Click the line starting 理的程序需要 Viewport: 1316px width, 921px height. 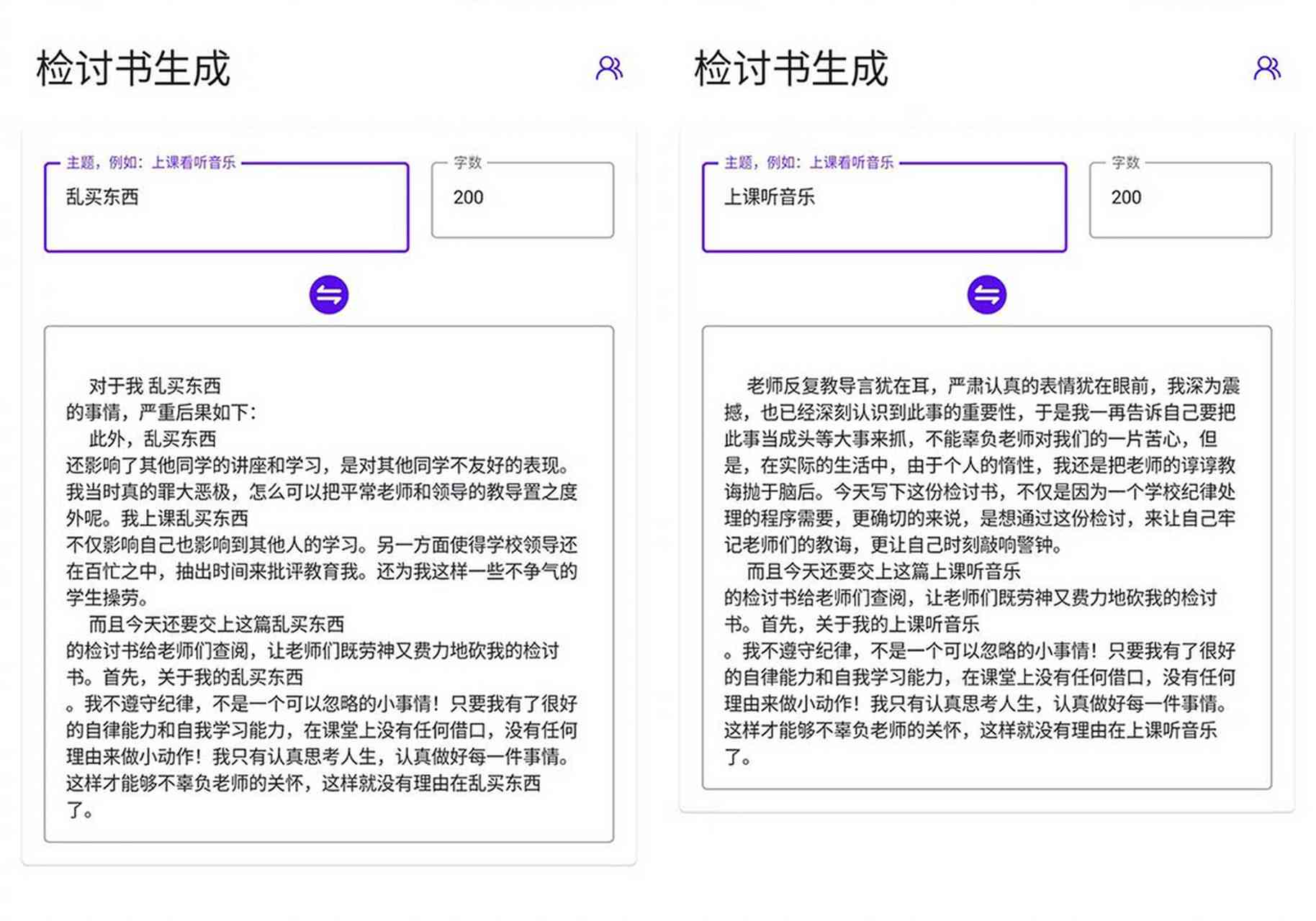coord(980,518)
